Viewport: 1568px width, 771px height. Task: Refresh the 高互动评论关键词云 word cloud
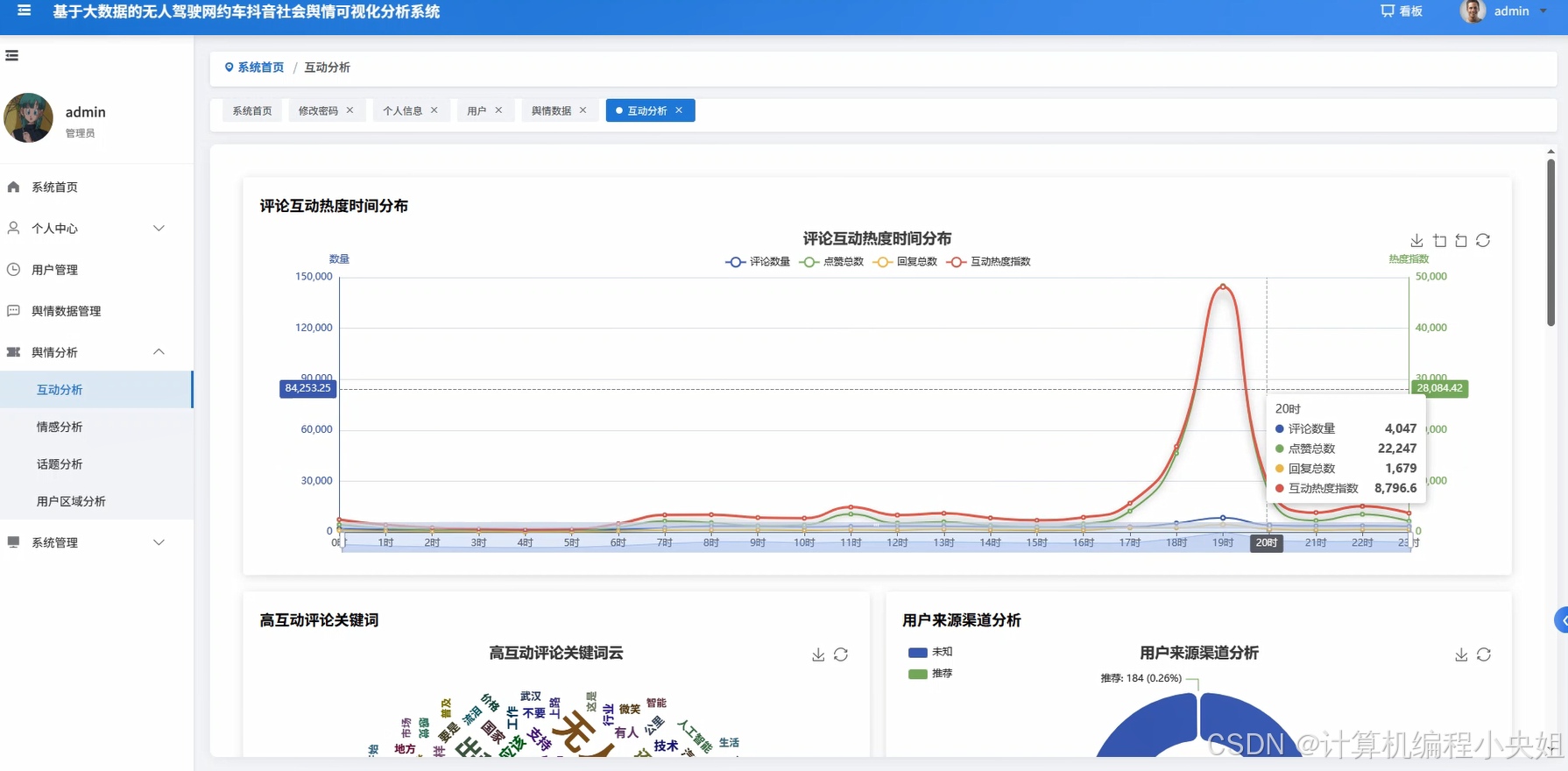(841, 654)
